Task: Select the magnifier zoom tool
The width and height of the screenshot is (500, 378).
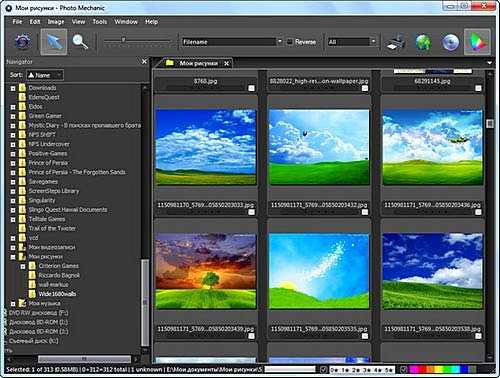Action: pyautogui.click(x=80, y=42)
